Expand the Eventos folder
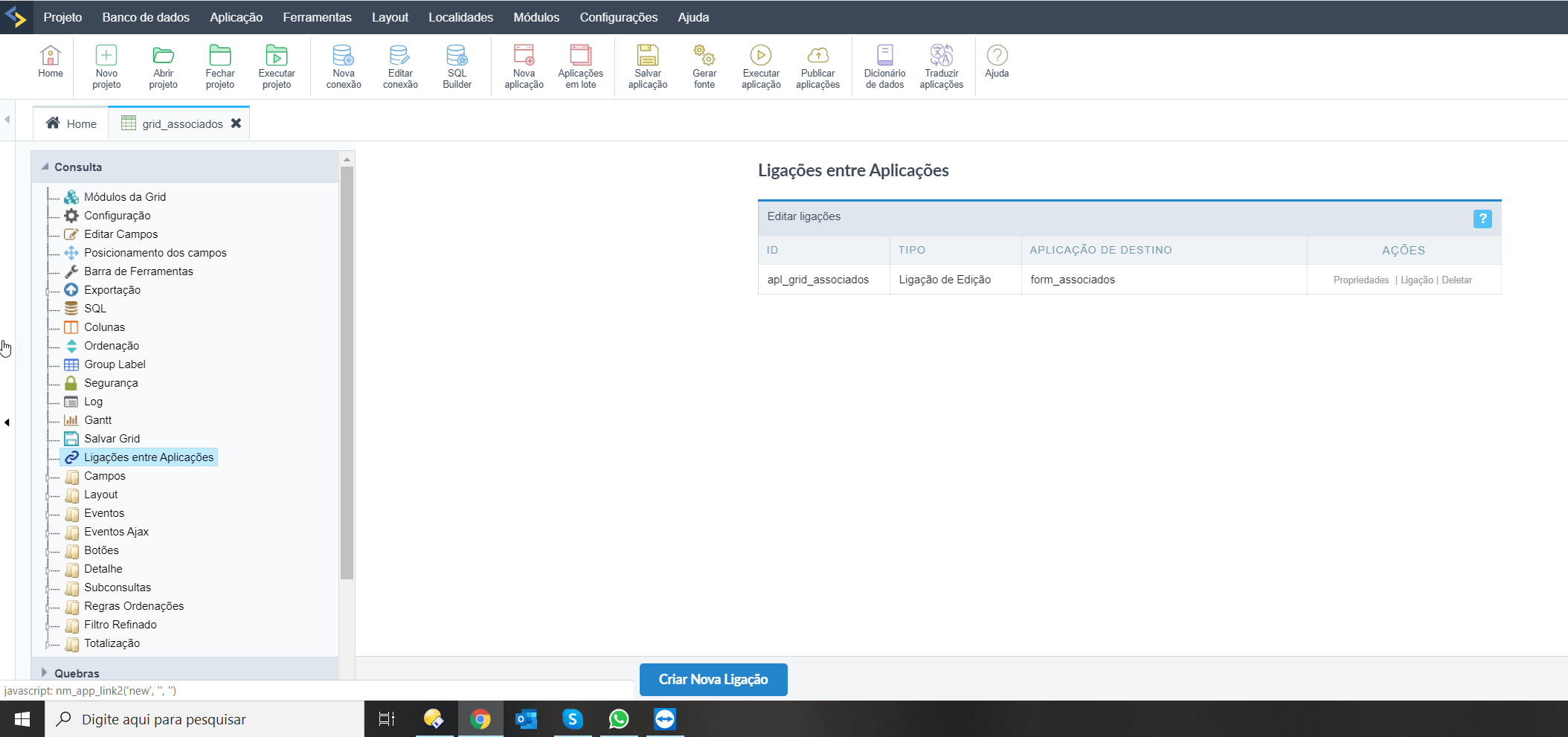 48,513
